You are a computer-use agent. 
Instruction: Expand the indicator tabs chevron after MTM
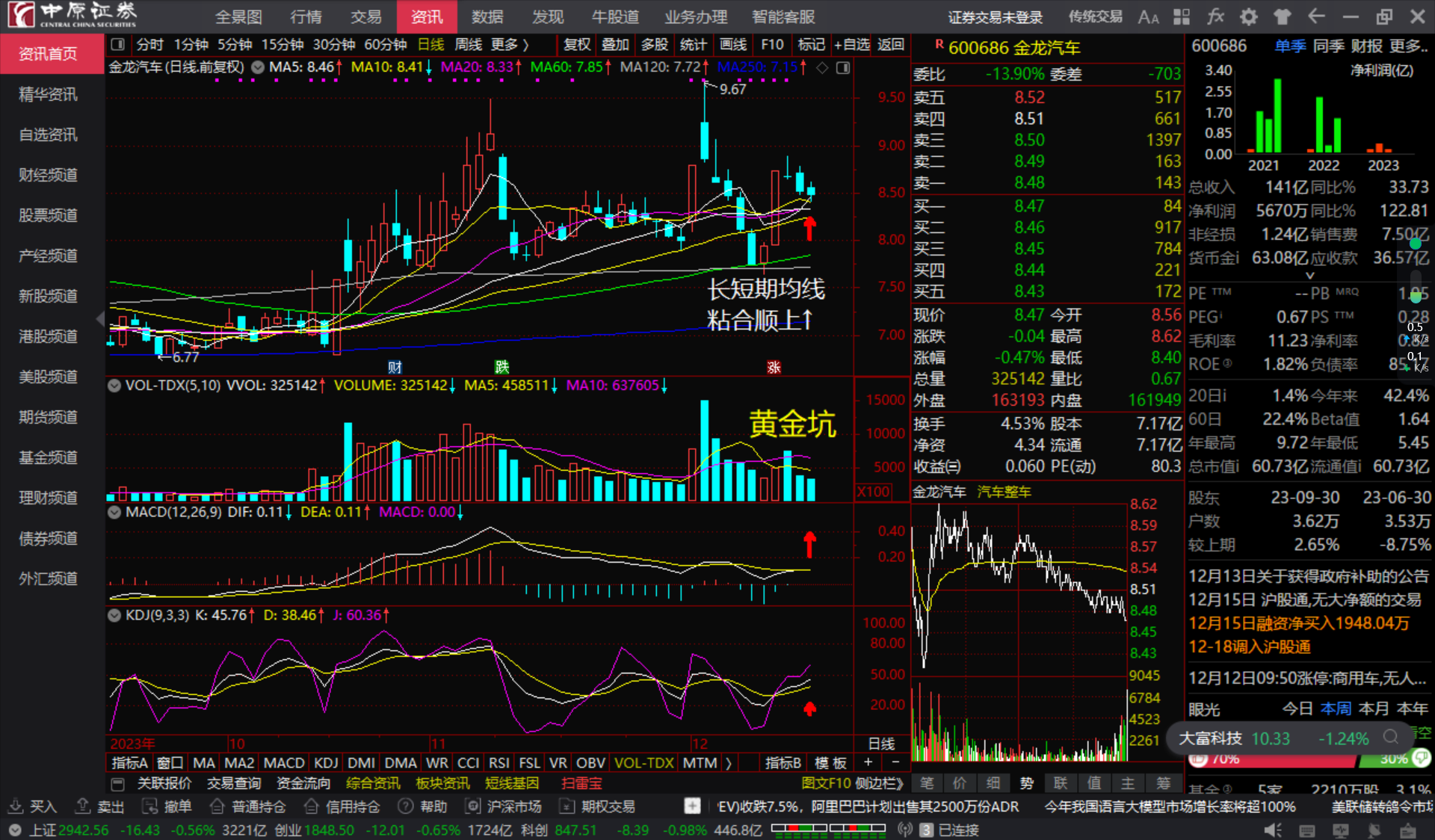729,763
